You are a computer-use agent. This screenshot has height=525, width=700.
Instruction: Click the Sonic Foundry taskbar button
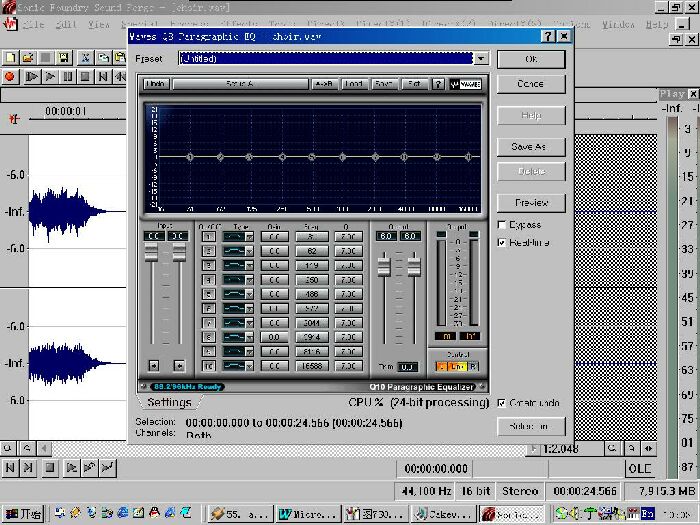512,514
